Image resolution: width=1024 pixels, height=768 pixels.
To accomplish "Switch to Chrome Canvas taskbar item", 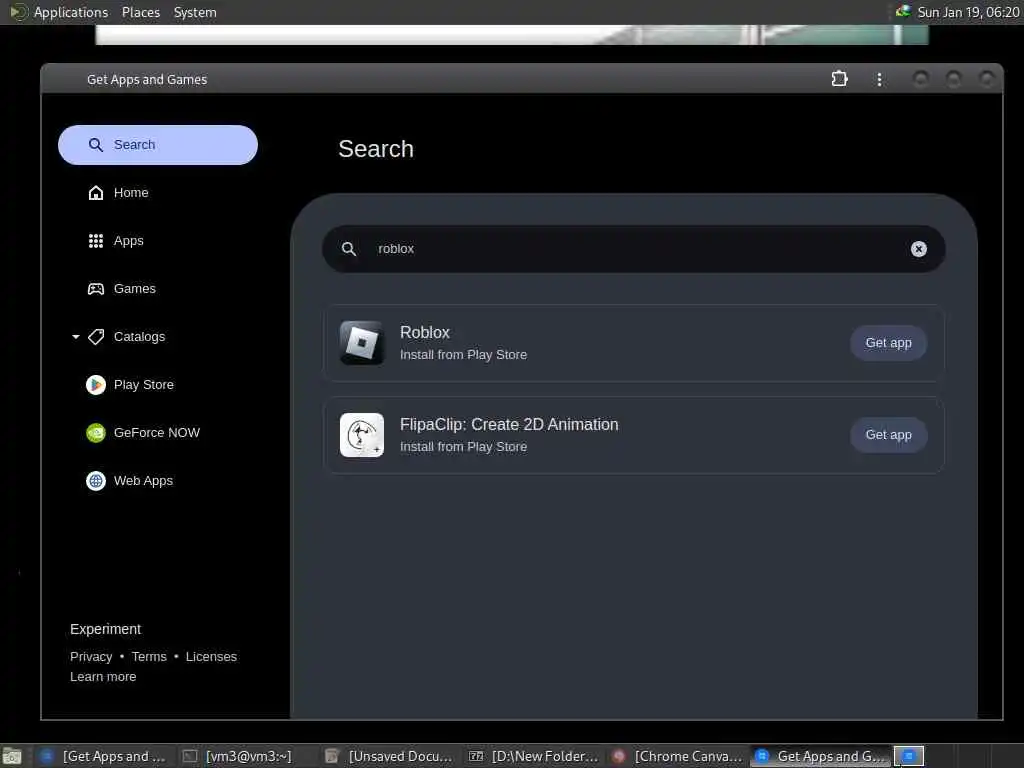I will 677,756.
